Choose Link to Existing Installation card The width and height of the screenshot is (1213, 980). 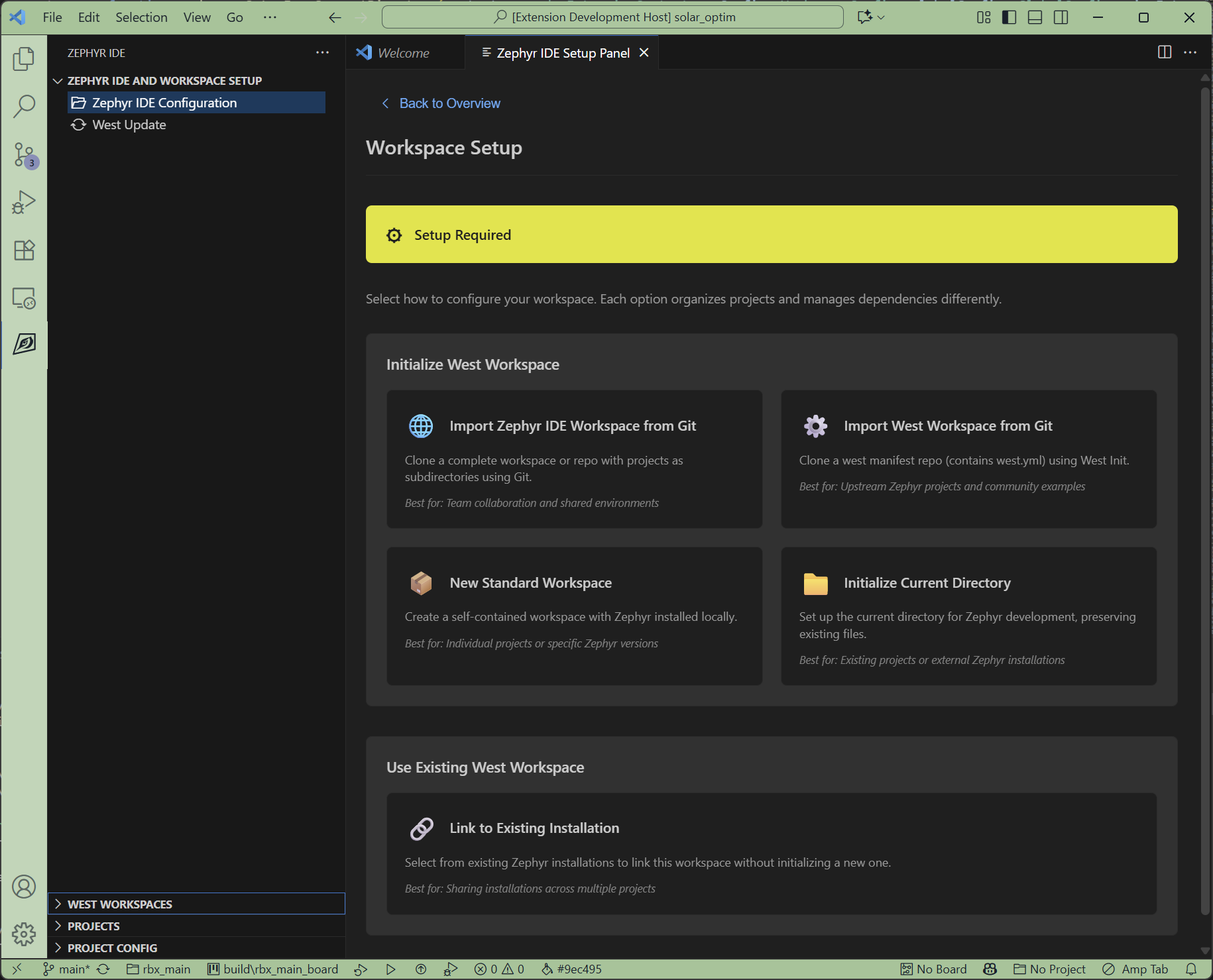click(772, 853)
